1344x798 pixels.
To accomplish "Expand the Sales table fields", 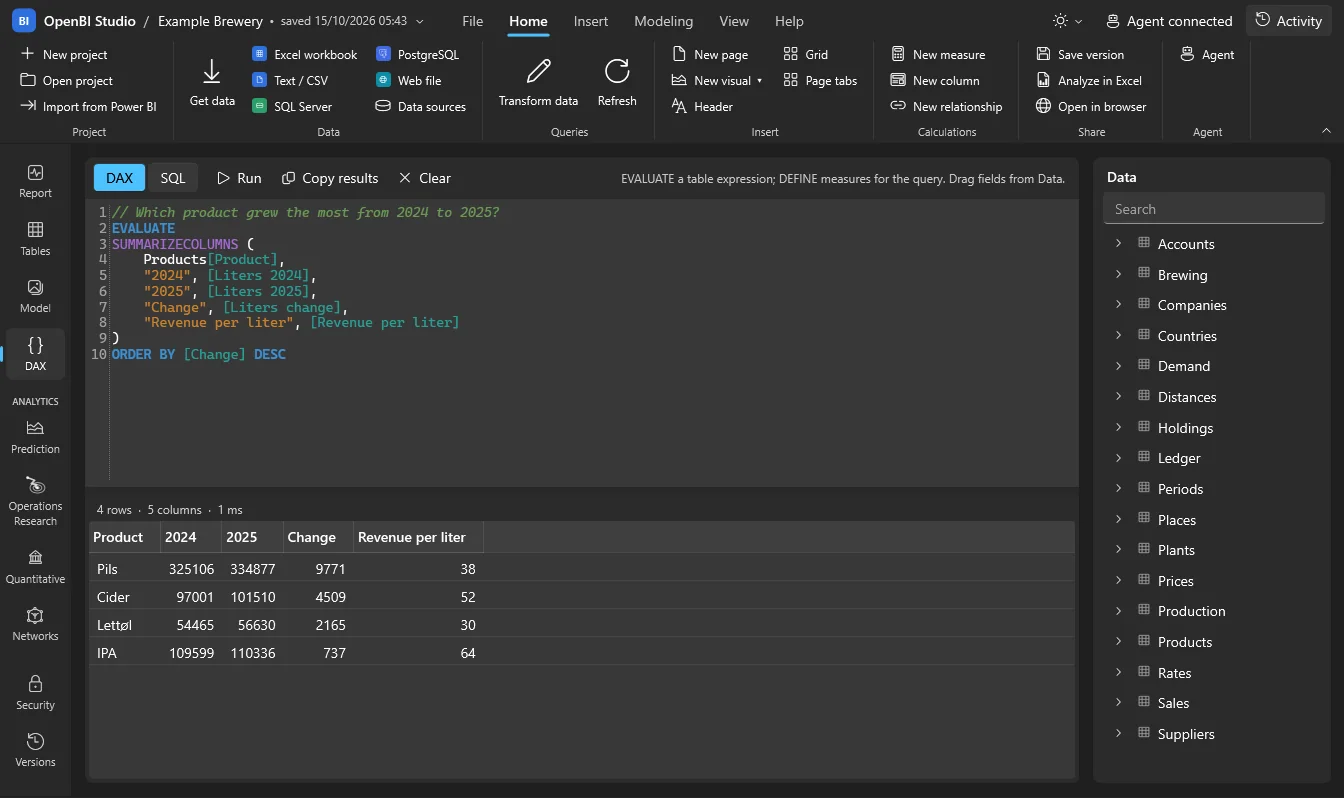I will pyautogui.click(x=1119, y=703).
